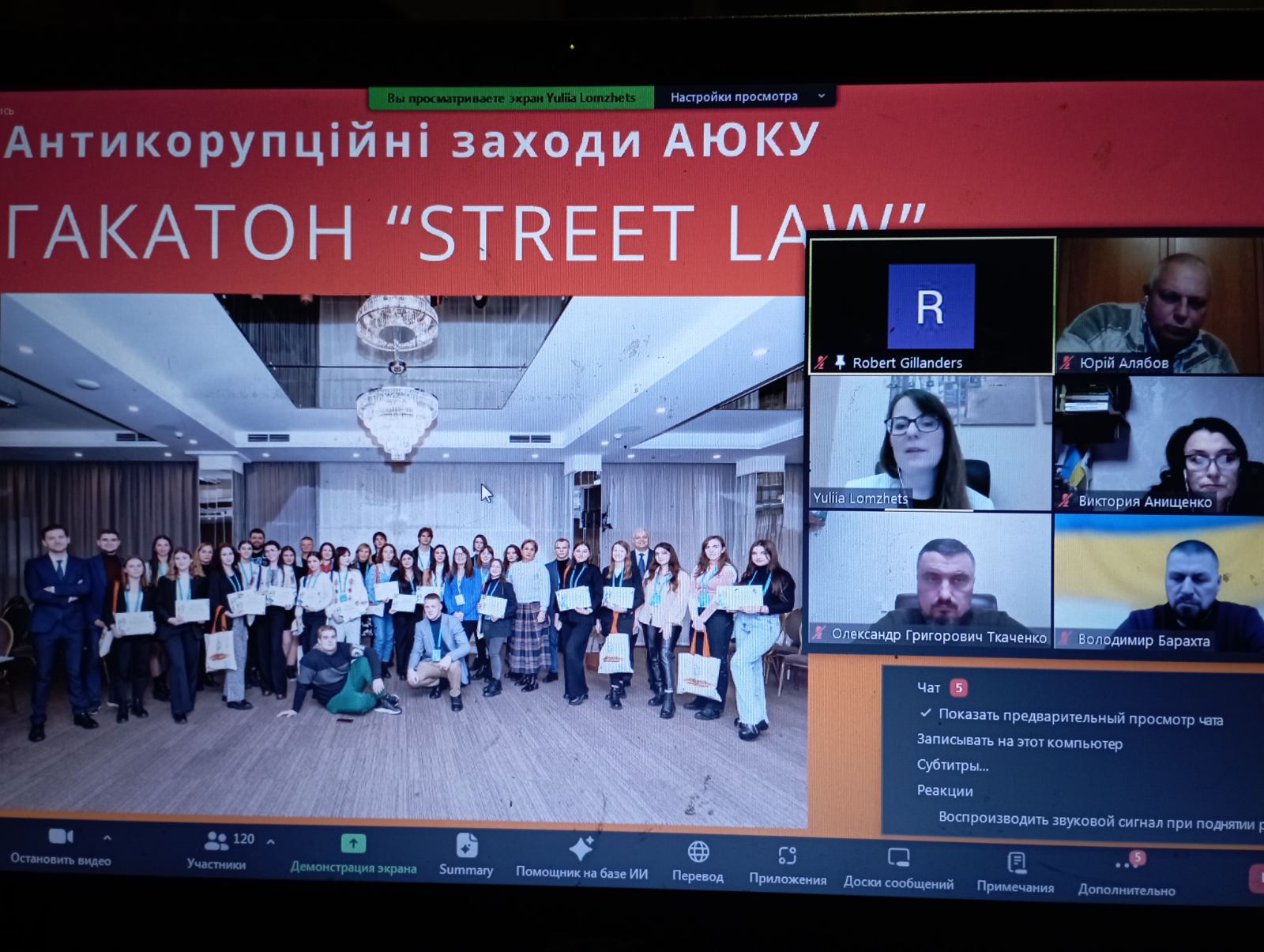Click the slide title Антикорупційні заходи АЮКУ

coord(411,141)
